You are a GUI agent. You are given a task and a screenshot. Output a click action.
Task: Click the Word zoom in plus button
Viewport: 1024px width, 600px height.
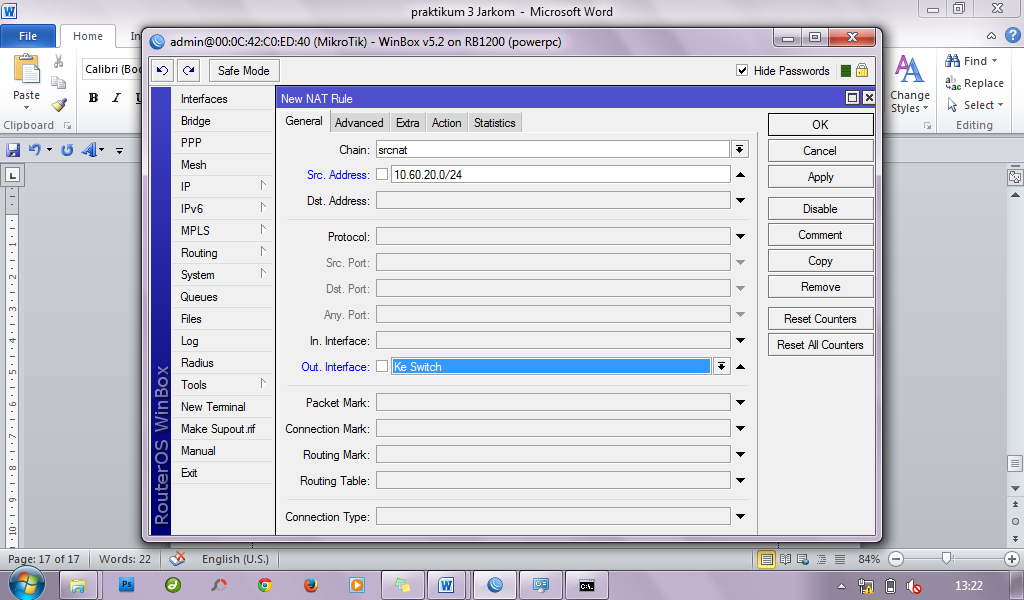pyautogui.click(x=1012, y=559)
